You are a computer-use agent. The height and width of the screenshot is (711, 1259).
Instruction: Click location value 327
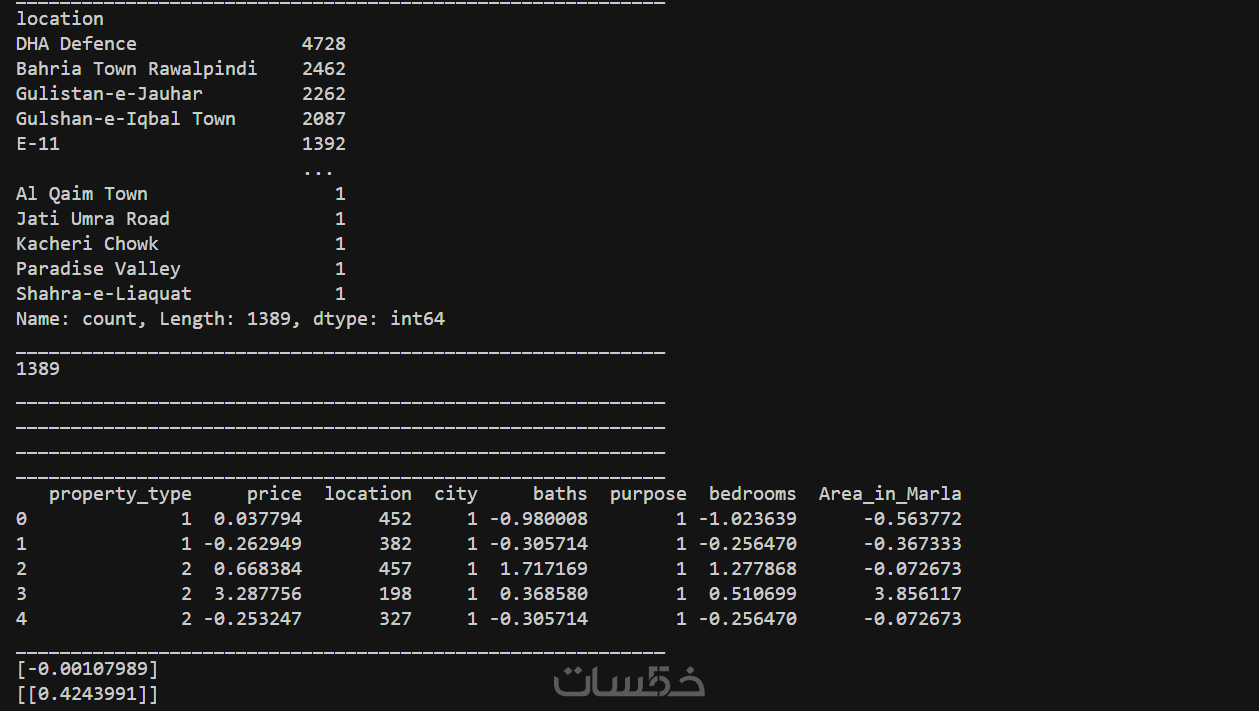coord(395,619)
